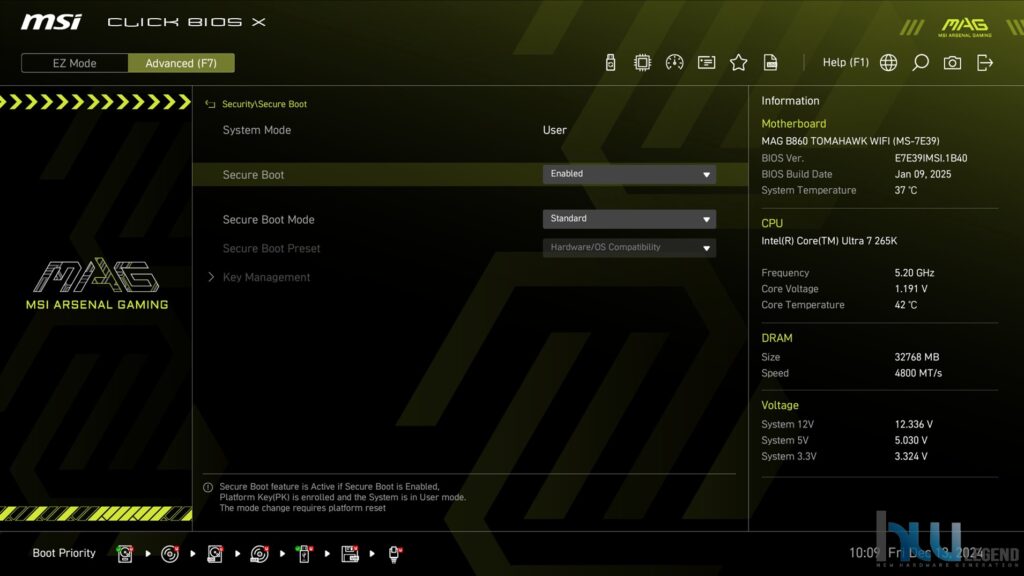
Task: Open Help (F1)
Action: pos(846,63)
